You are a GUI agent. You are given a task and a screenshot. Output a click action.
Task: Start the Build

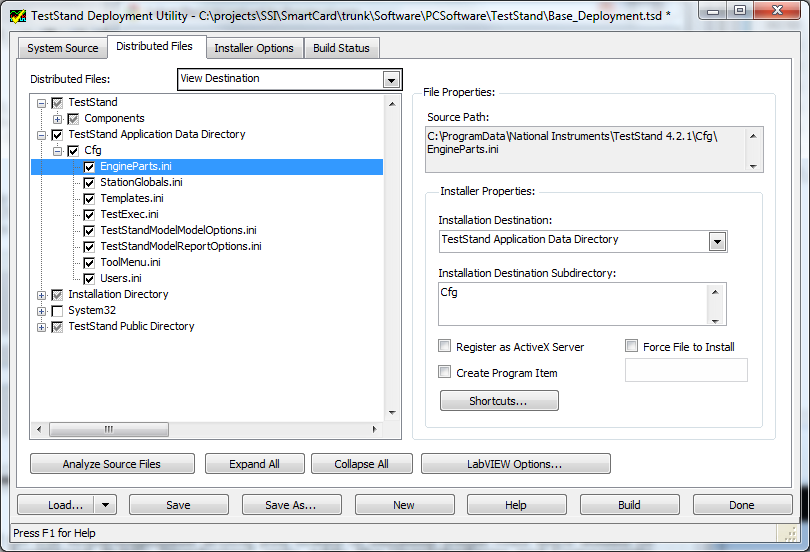tap(630, 505)
